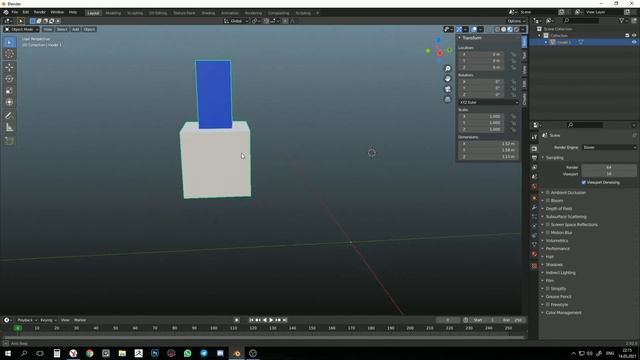The height and width of the screenshot is (360, 640).
Task: Open the Render properties tab icon
Action: 534,149
